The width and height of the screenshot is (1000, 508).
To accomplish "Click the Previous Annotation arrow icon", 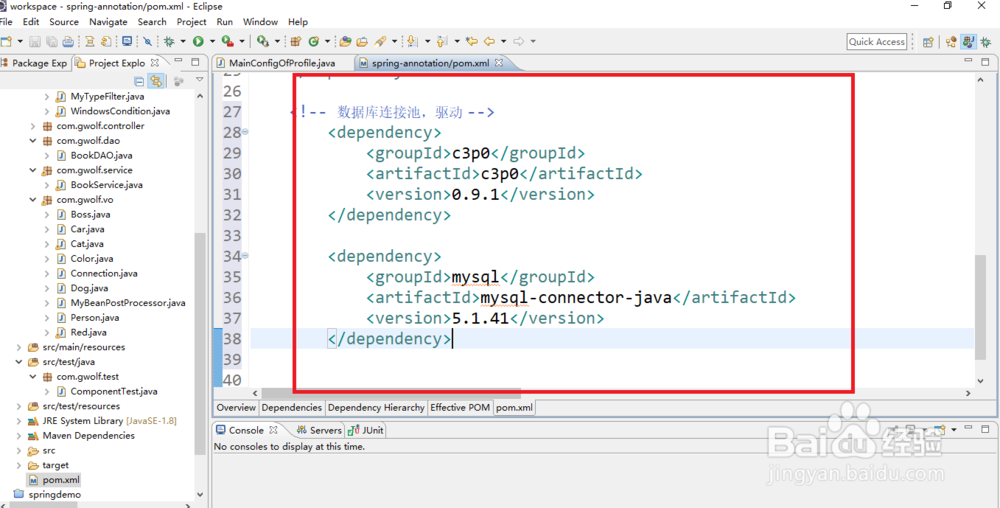I will (442, 41).
